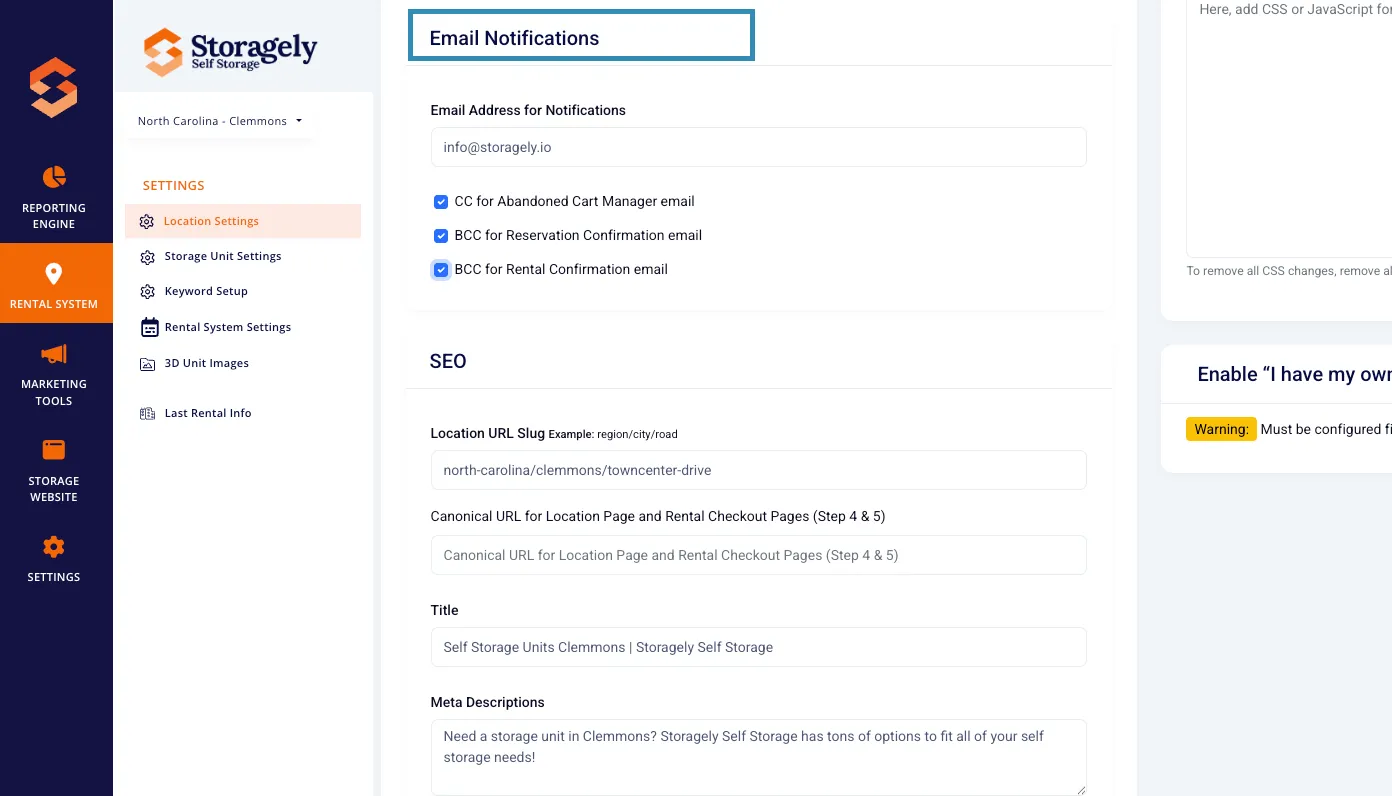The image size is (1392, 796).
Task: Click the image icon beside 3D Unit Images
Action: (x=148, y=364)
